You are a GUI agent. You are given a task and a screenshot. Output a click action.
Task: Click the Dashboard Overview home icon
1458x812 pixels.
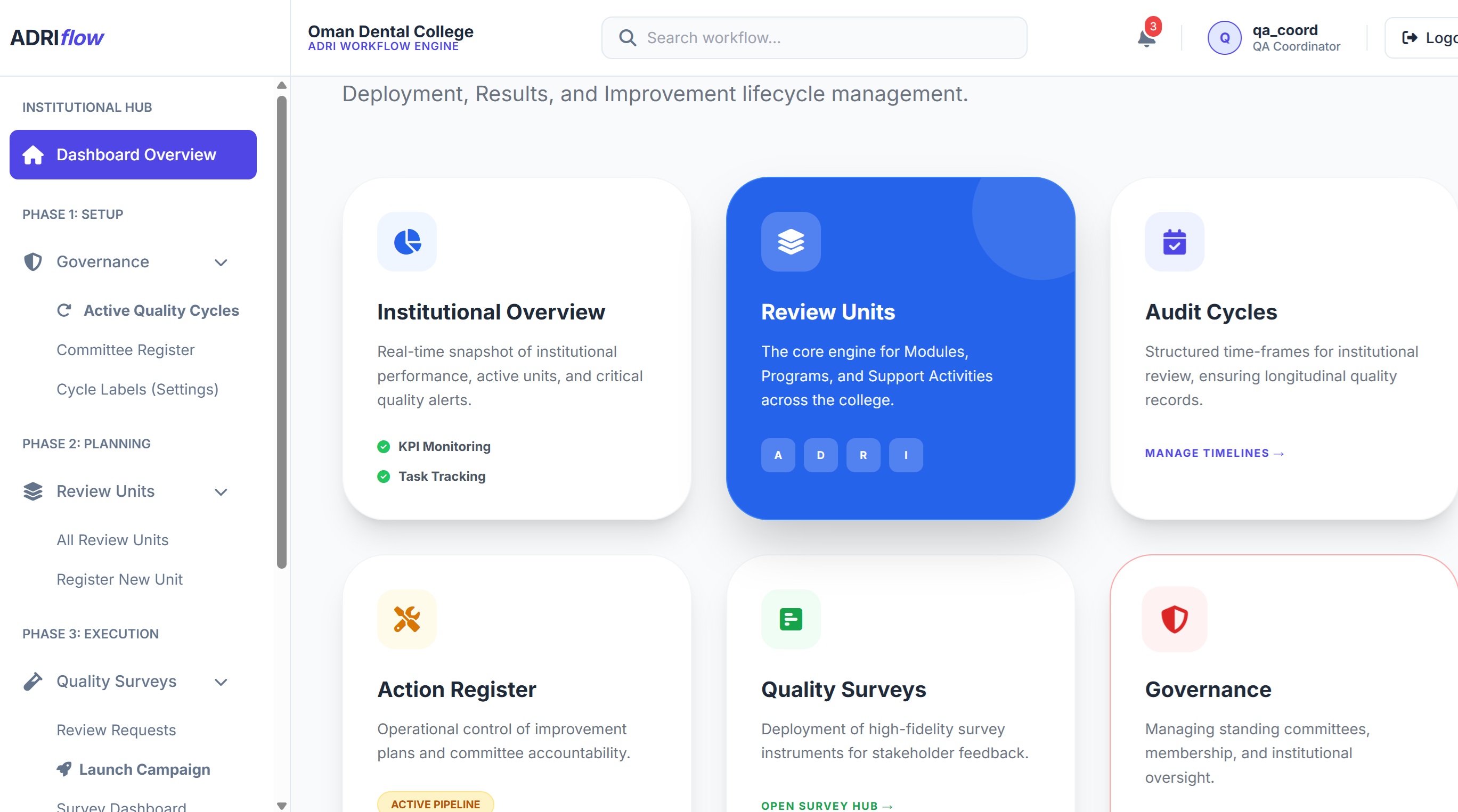click(x=33, y=154)
